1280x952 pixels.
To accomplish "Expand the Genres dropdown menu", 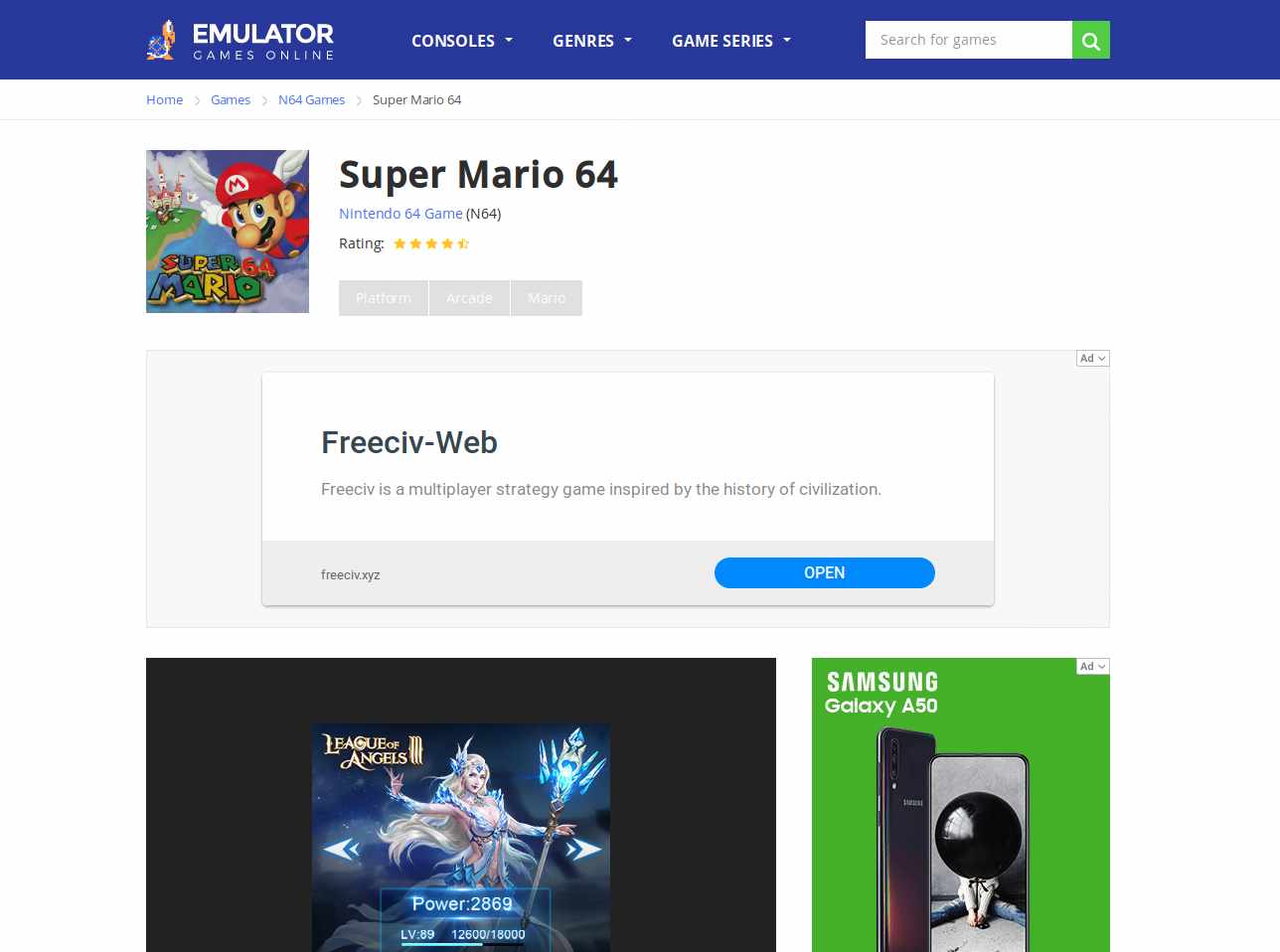I will [x=592, y=41].
